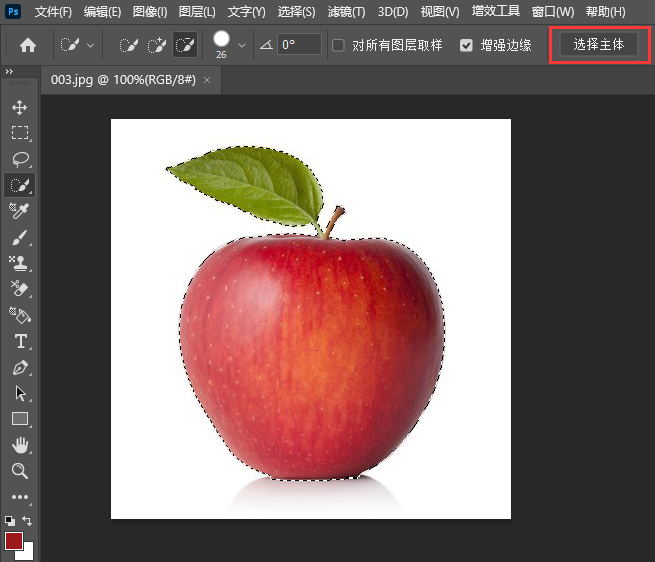Open the 选择(S) menu

297,12
